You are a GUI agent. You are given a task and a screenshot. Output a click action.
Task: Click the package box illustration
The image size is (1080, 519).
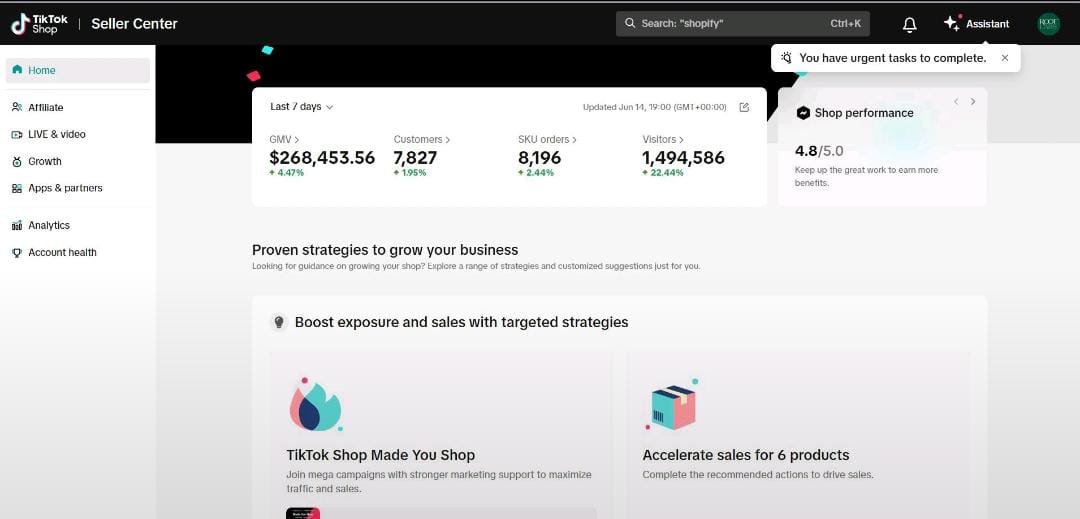point(672,405)
